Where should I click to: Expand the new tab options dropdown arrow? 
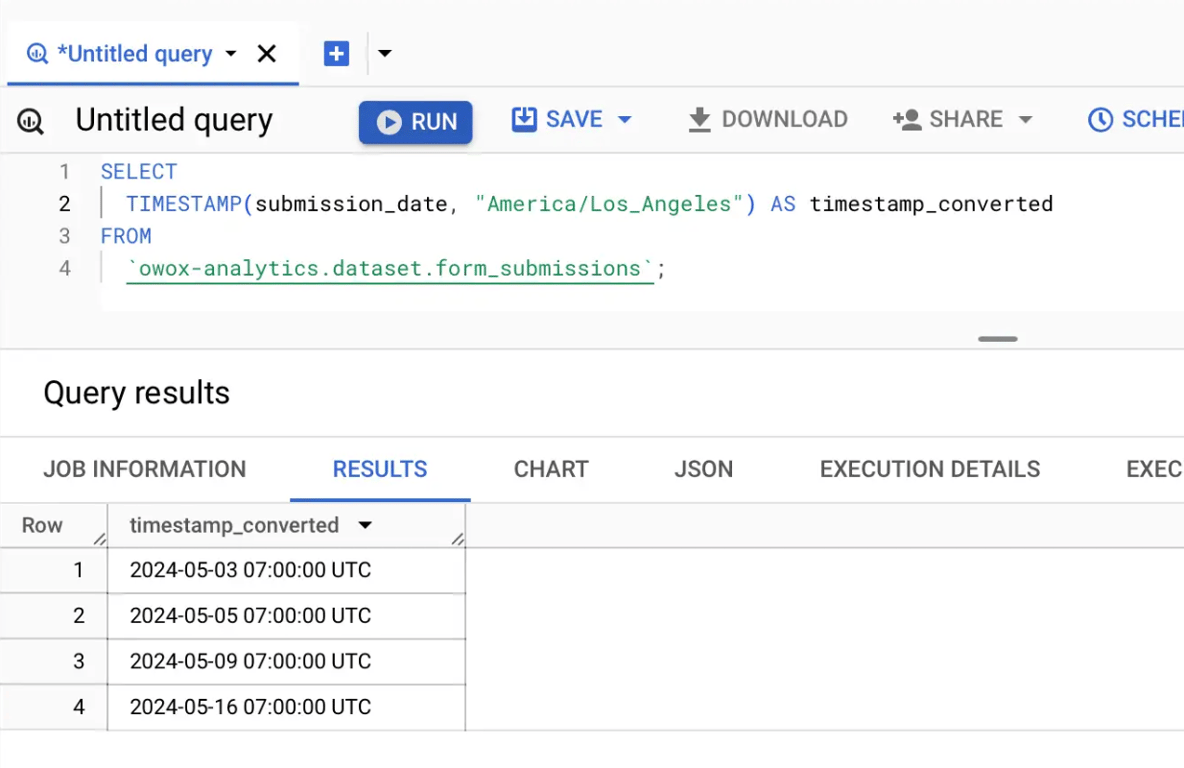pos(384,54)
